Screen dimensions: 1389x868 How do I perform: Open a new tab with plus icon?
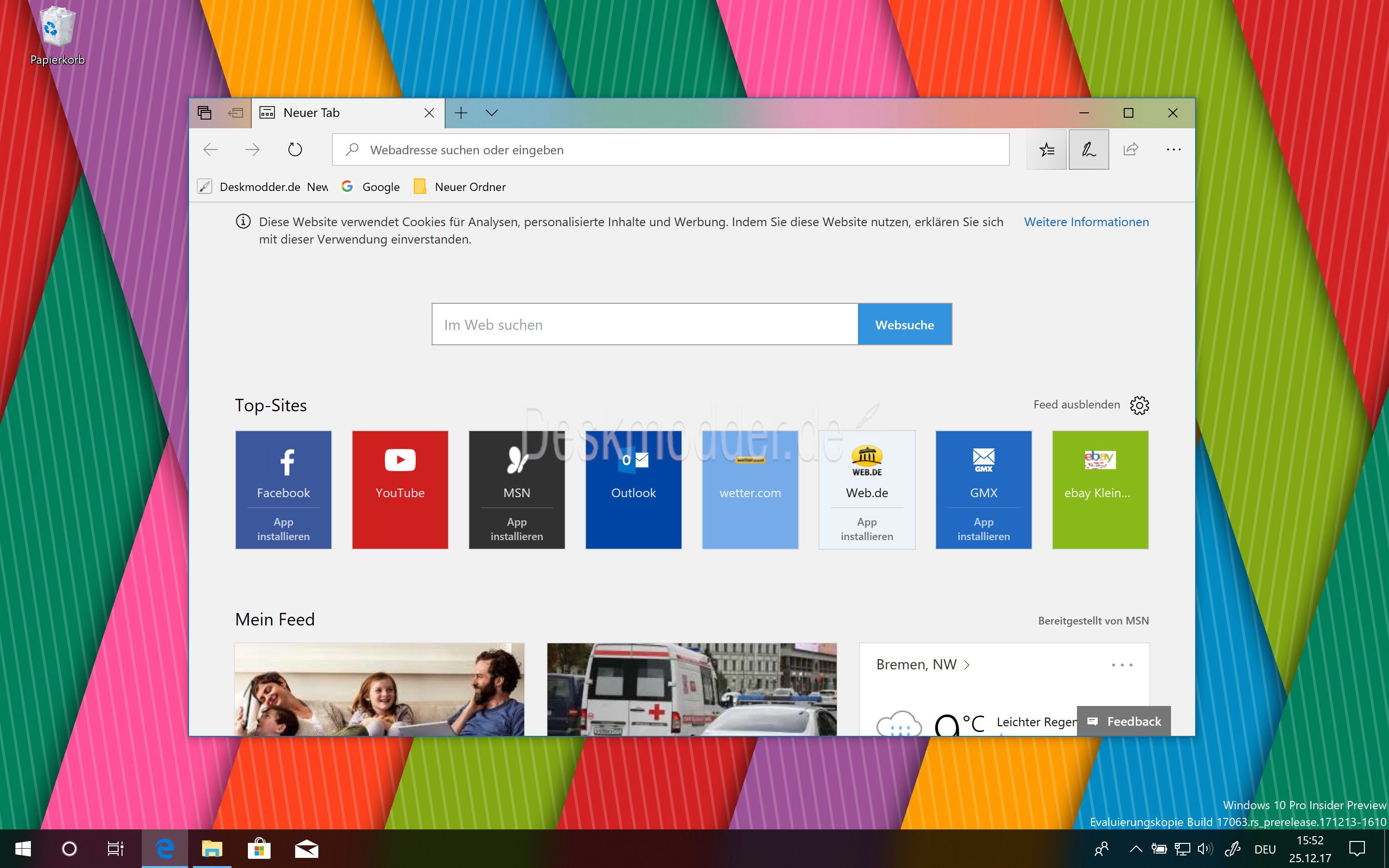point(461,112)
